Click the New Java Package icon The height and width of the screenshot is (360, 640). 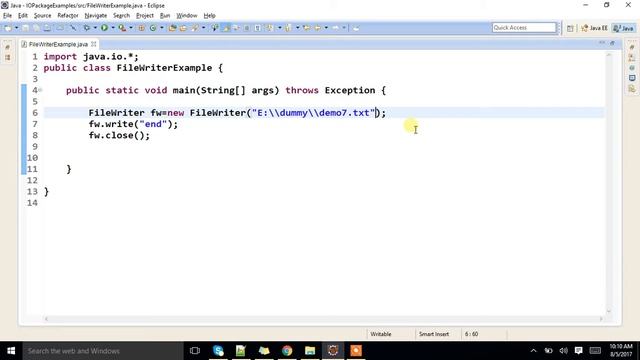pyautogui.click(x=142, y=28)
